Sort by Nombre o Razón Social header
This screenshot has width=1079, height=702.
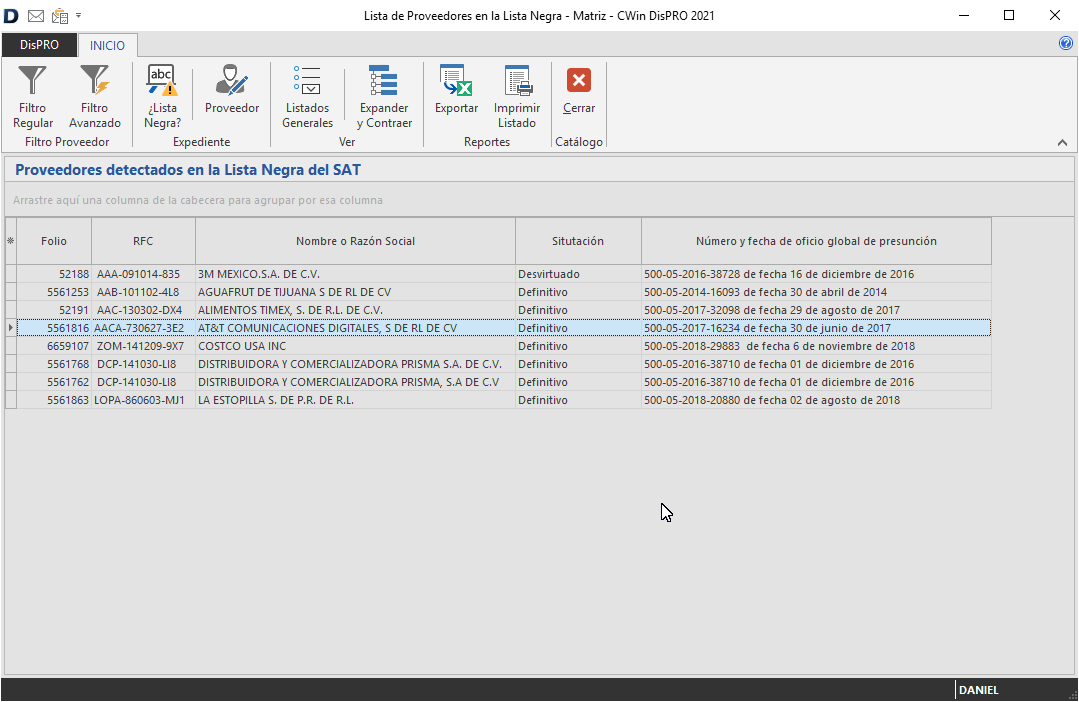[355, 241]
